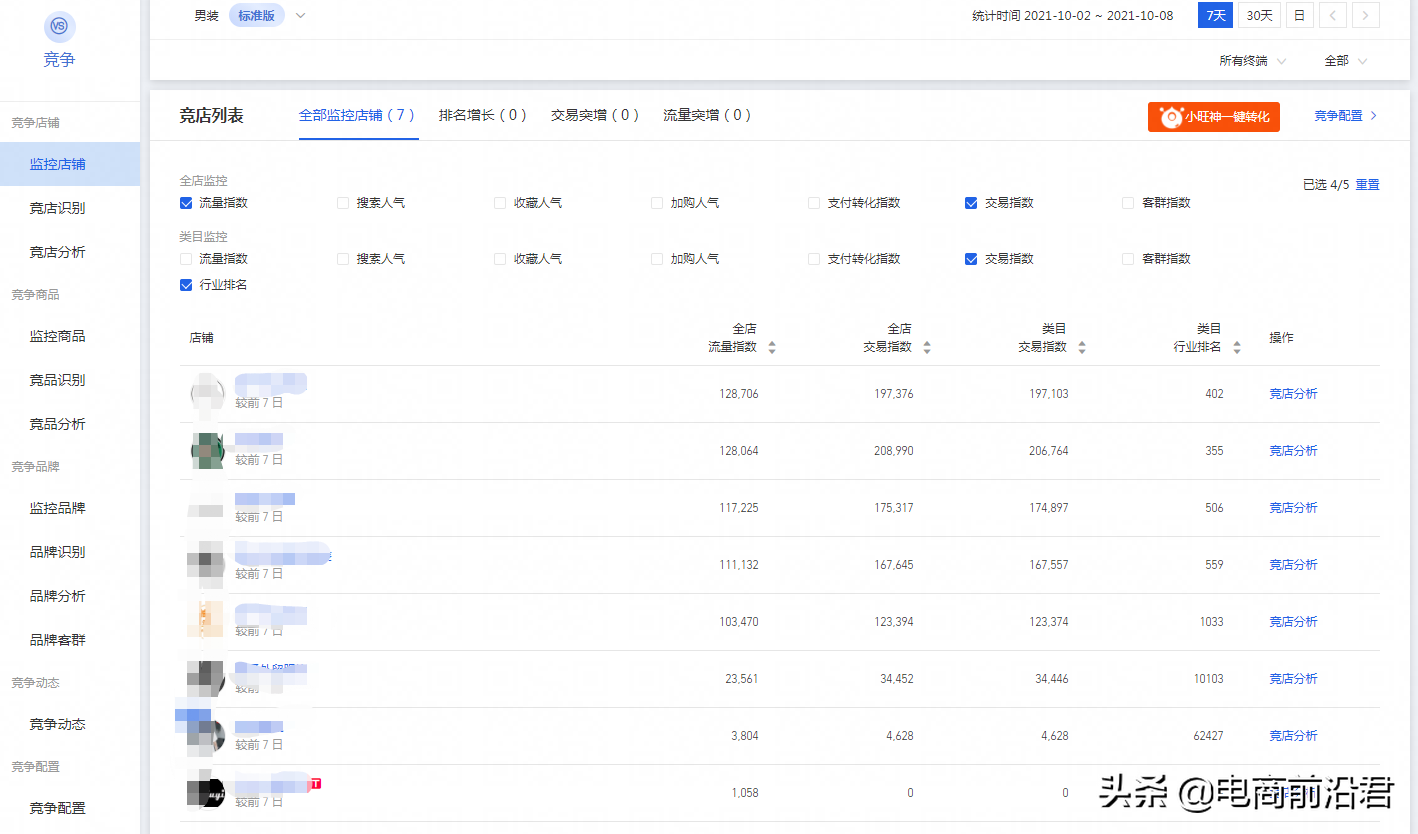Uncheck 全店监控 流量指数 checkbox
Viewport: 1418px width, 834px height.
coord(186,203)
